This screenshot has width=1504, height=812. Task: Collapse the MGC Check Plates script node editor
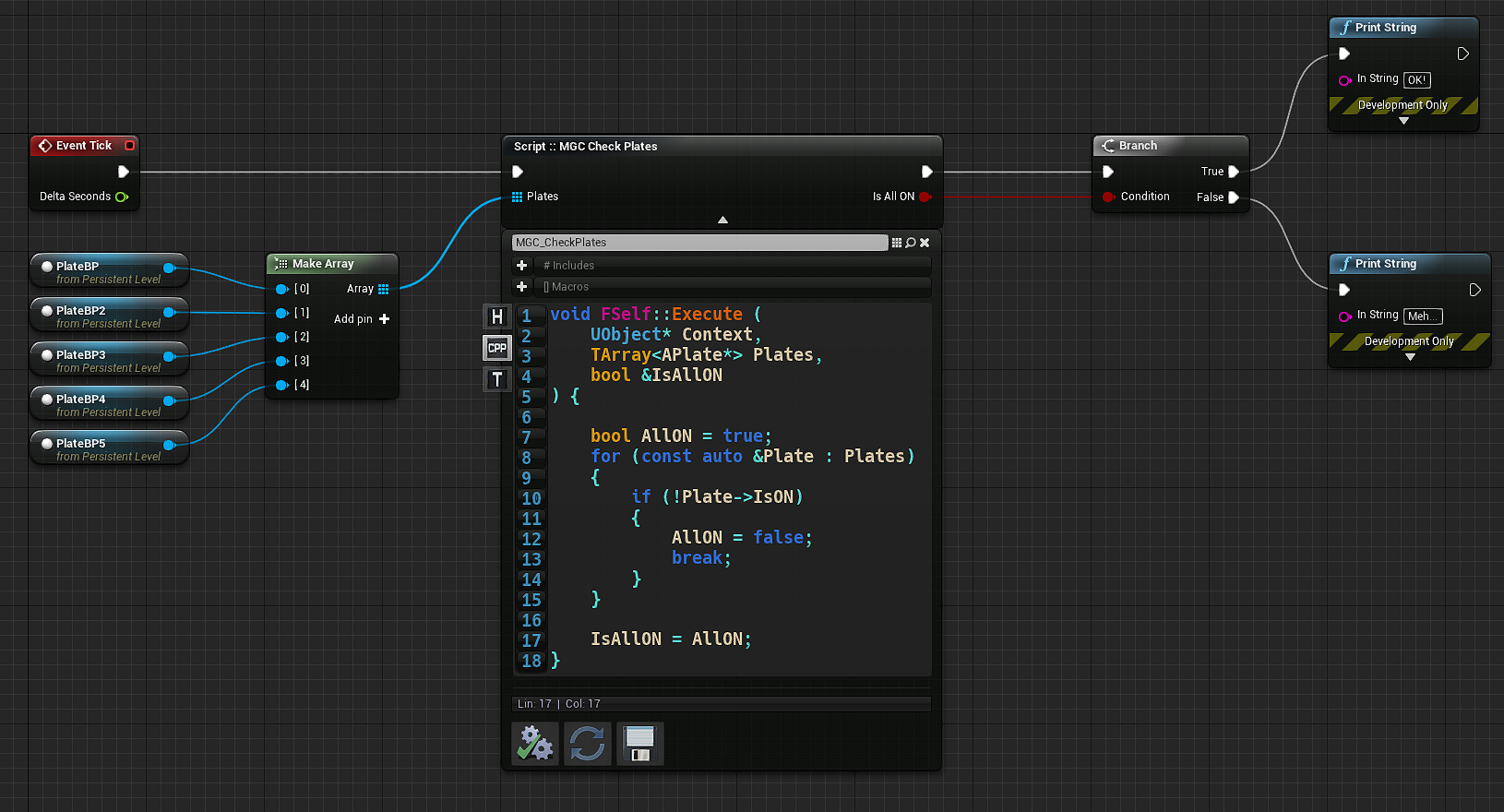722,220
